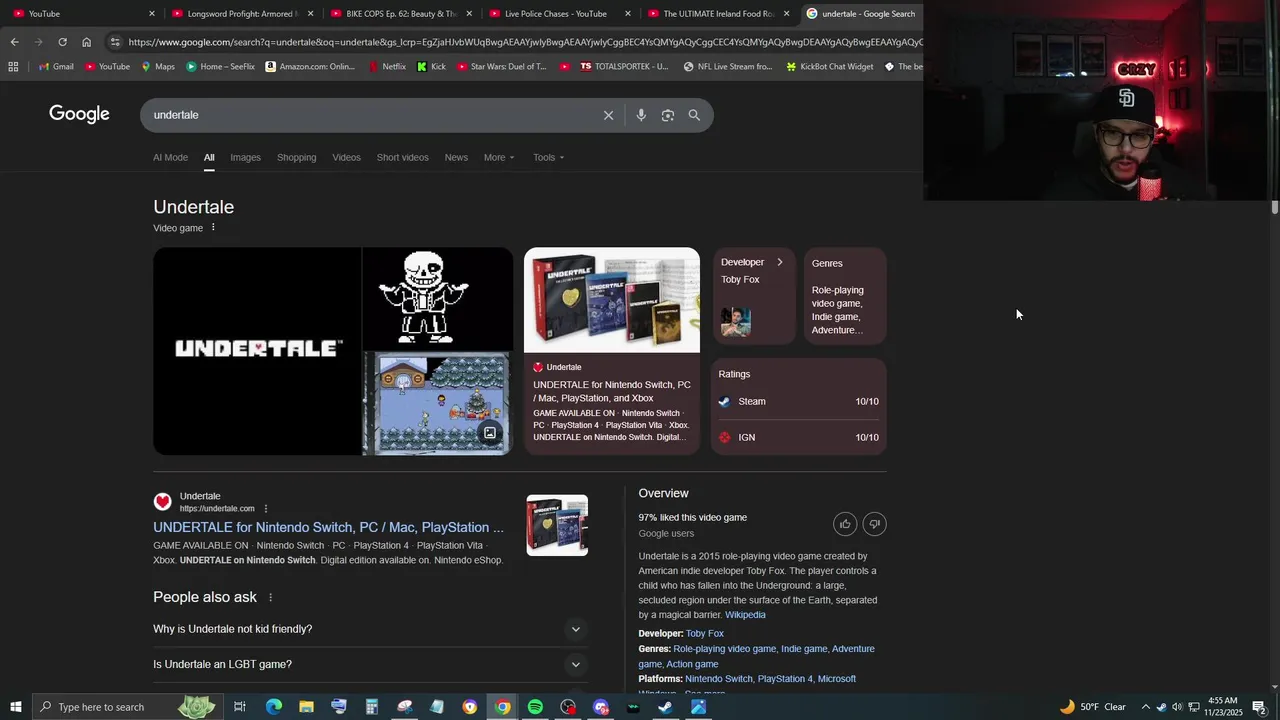
Task: Like this video game thumbs up
Action: [845, 524]
